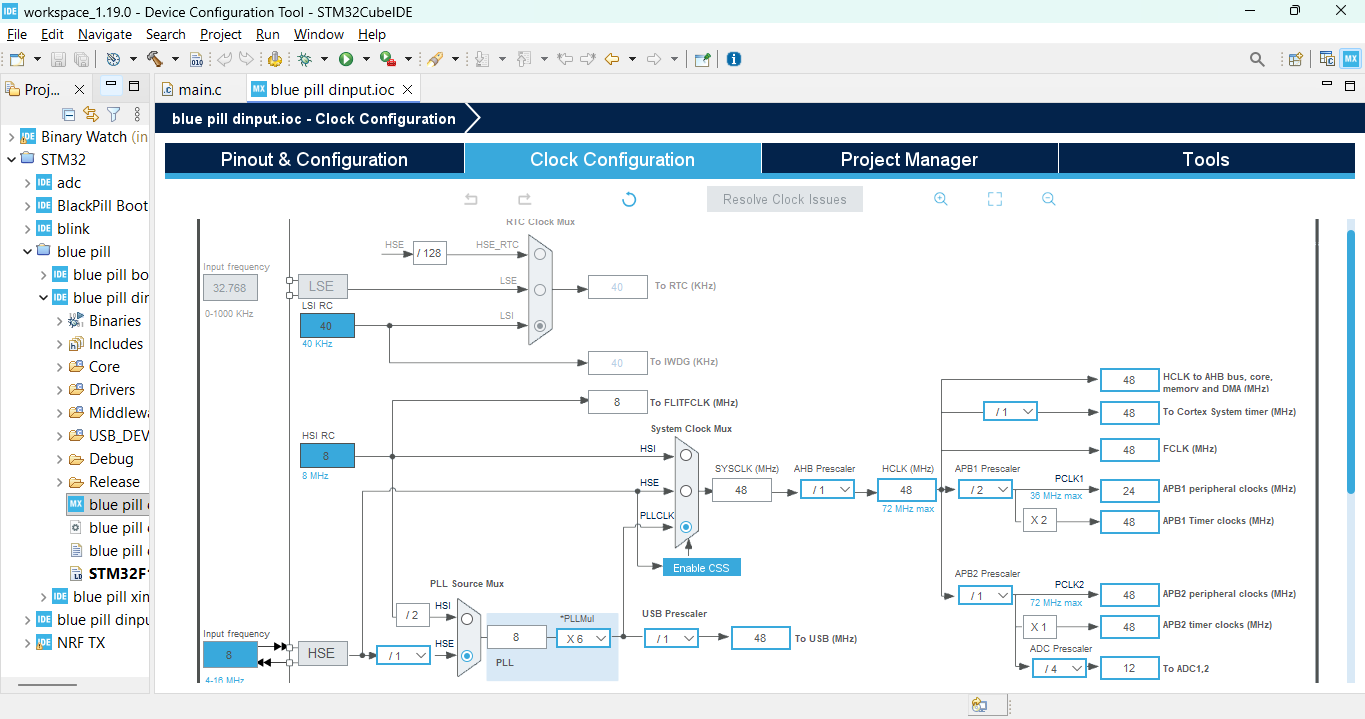The width and height of the screenshot is (1365, 719).
Task: Click the green Run button in toolbar
Action: [346, 60]
